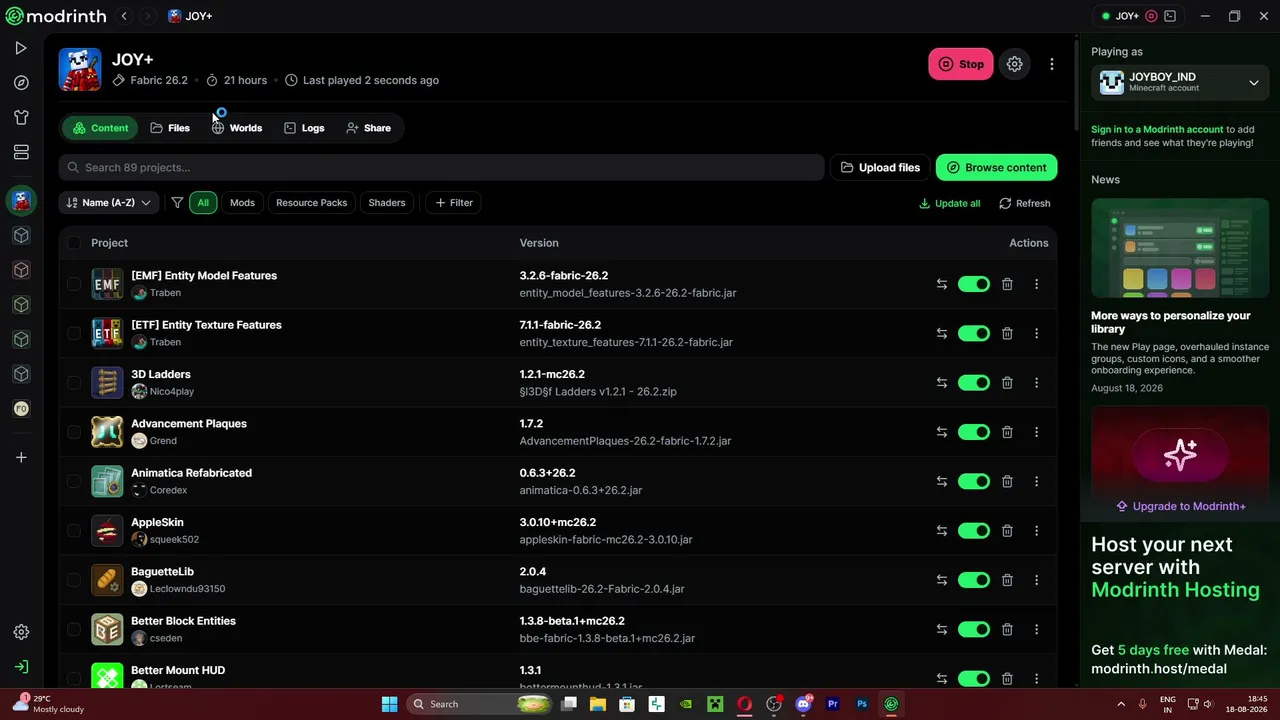This screenshot has width=1280, height=720.
Task: Open the Worlds tab
Action: (x=237, y=128)
